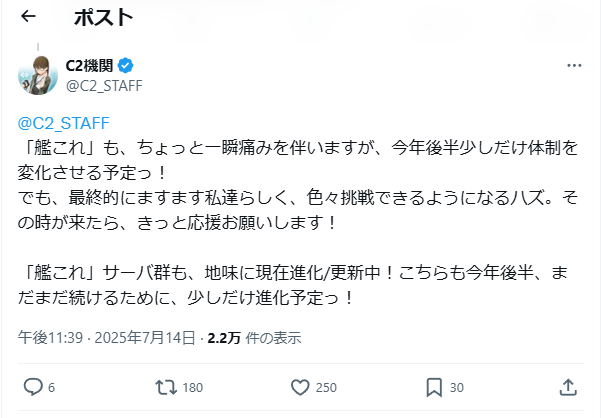This screenshot has width=601, height=418.
Task: Open the share icon menu
Action: tap(567, 386)
